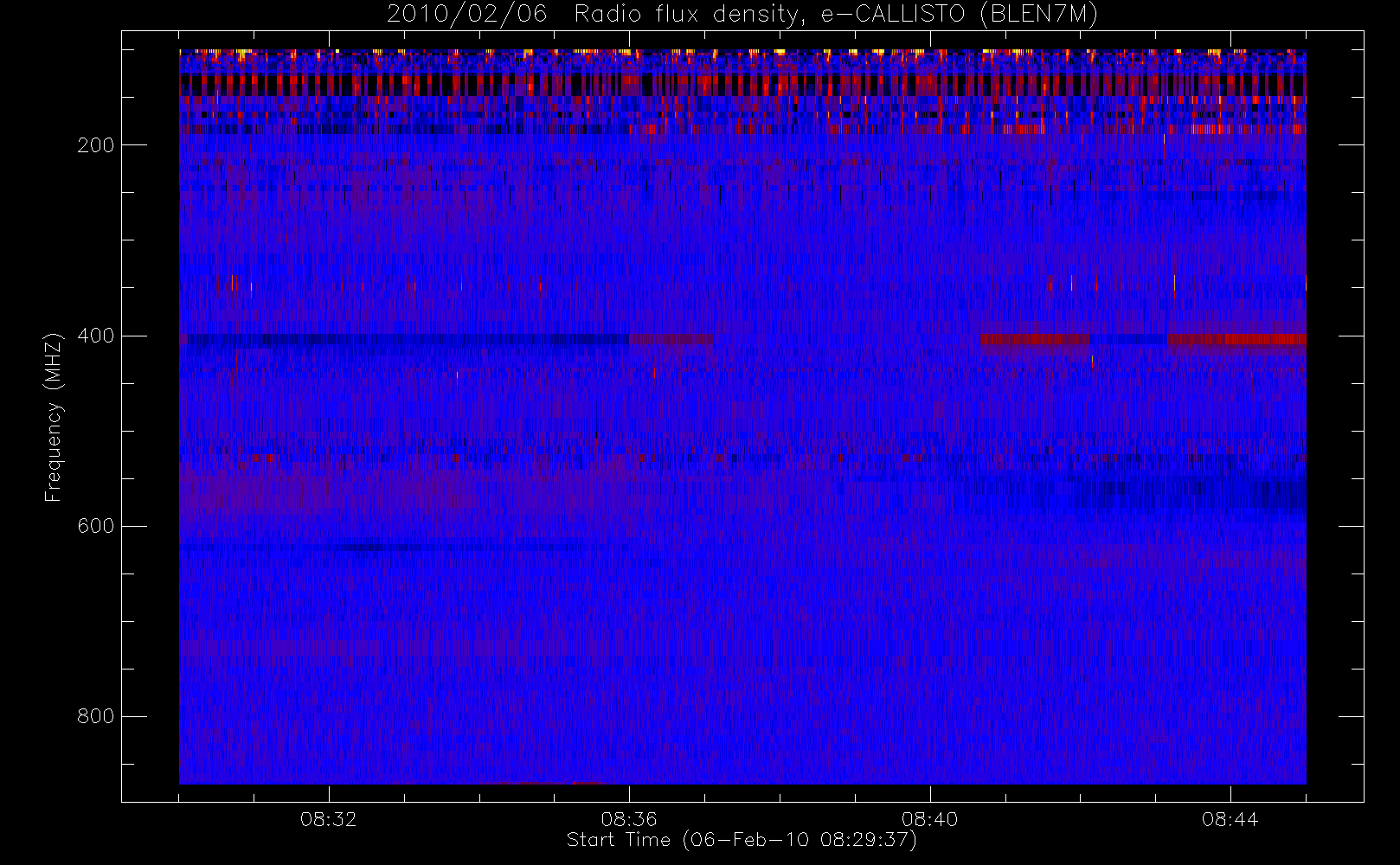1400x865 pixels.
Task: Click the plot title 'Radio flux density, e-CALLISTO (BLEN7M)'
Action: (x=835, y=15)
